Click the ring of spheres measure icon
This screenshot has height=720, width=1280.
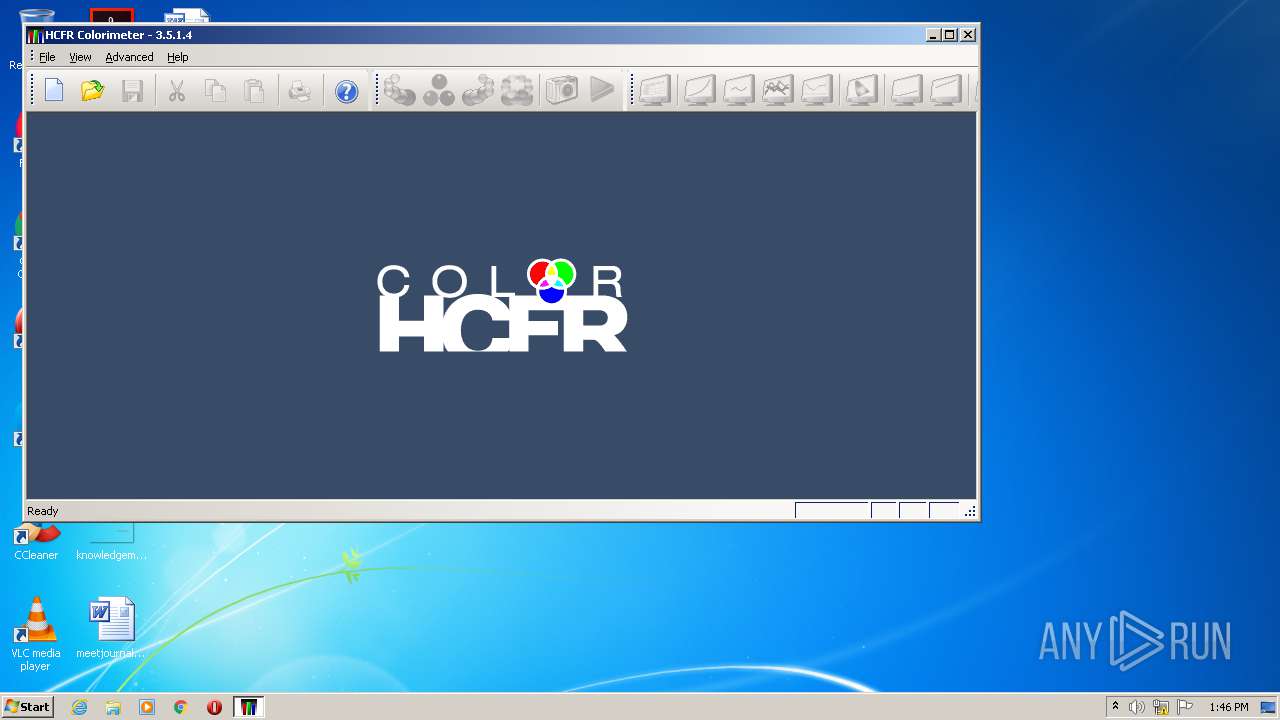coord(517,90)
